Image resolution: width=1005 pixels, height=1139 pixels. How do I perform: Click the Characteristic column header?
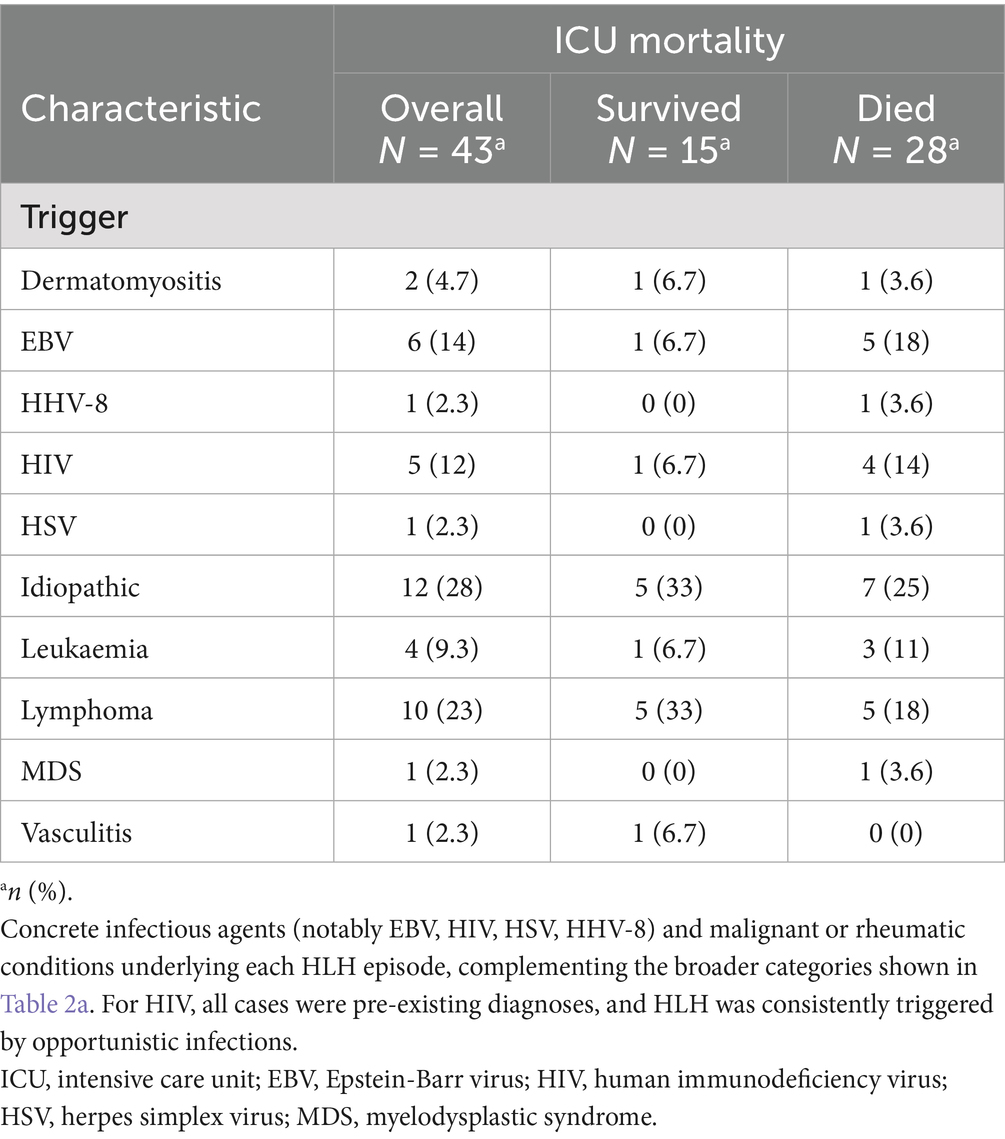point(141,107)
